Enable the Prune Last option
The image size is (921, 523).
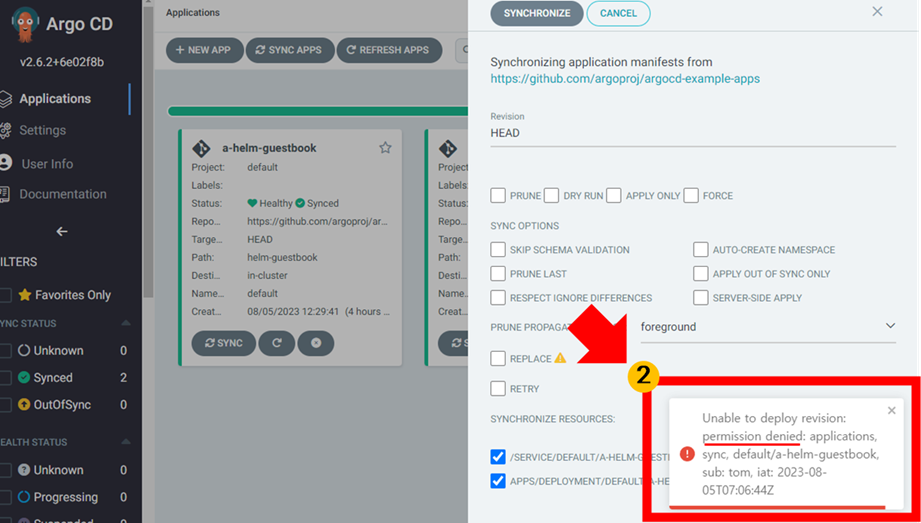[498, 274]
